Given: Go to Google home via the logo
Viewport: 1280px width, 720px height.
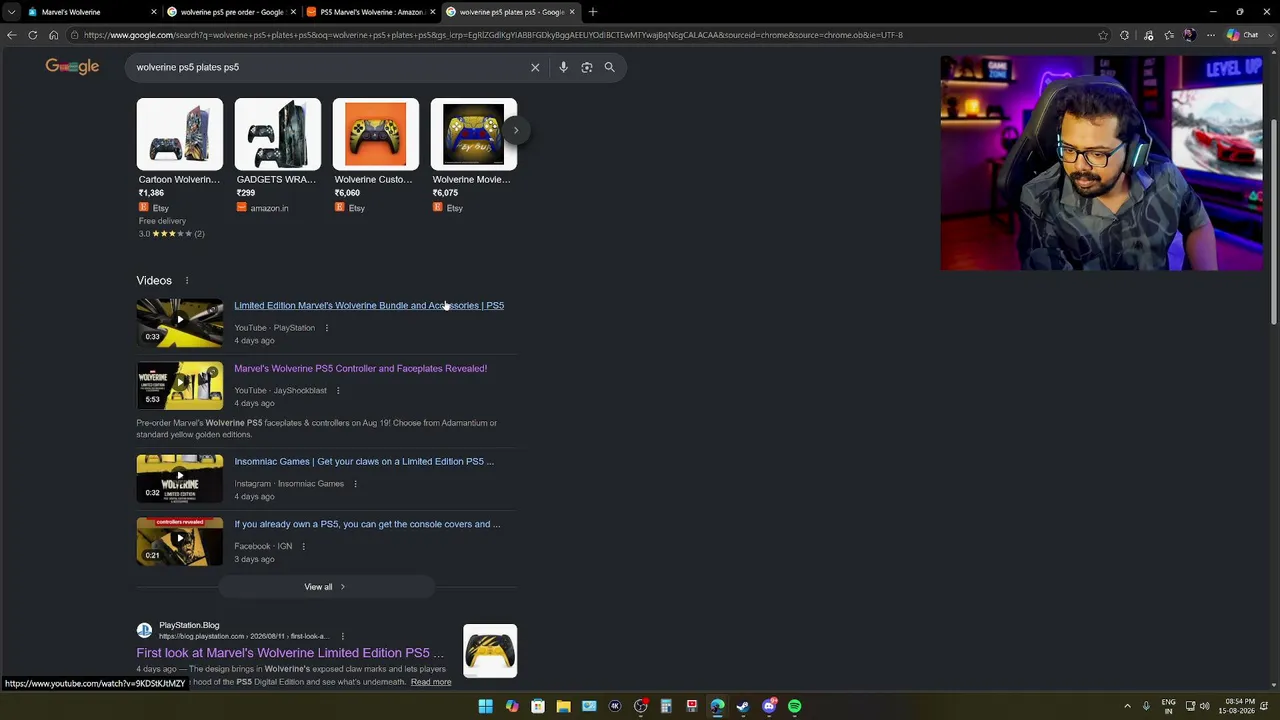Looking at the screenshot, I should 72,67.
